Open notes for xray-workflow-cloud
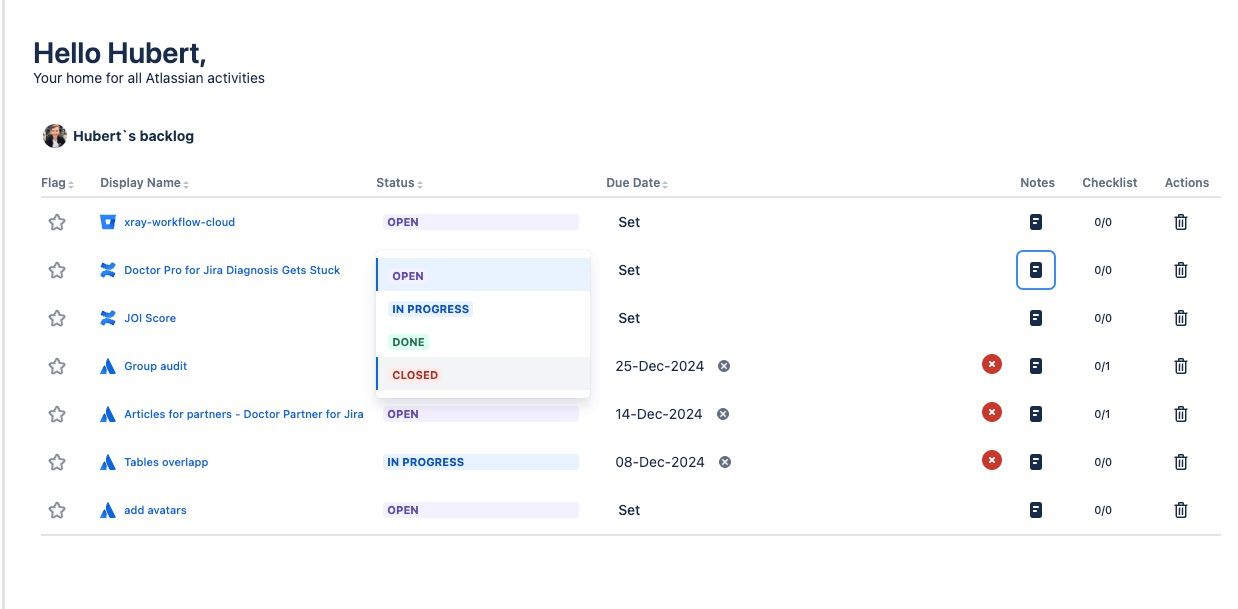 [1036, 222]
